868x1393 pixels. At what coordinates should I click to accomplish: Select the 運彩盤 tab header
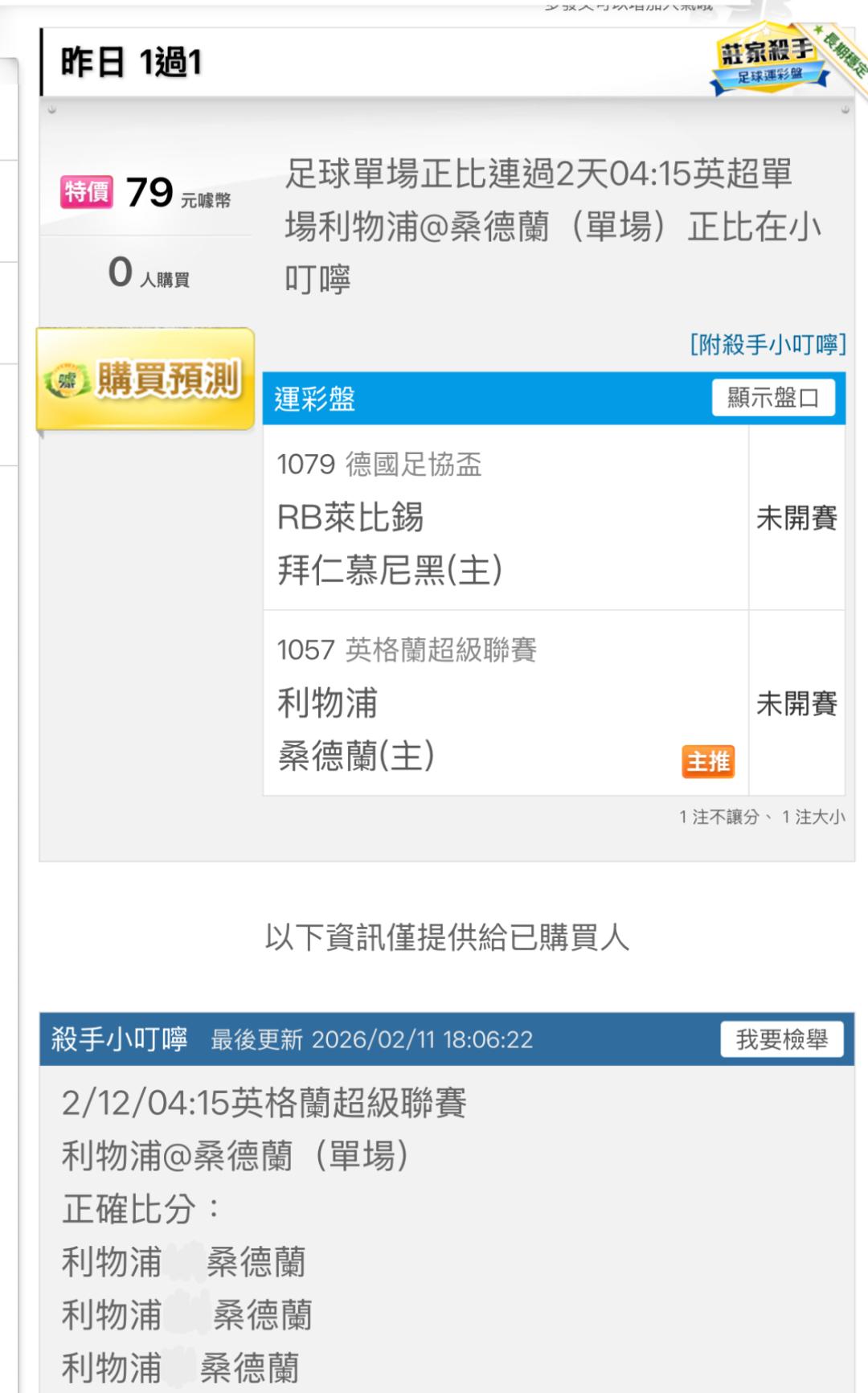coord(315,399)
